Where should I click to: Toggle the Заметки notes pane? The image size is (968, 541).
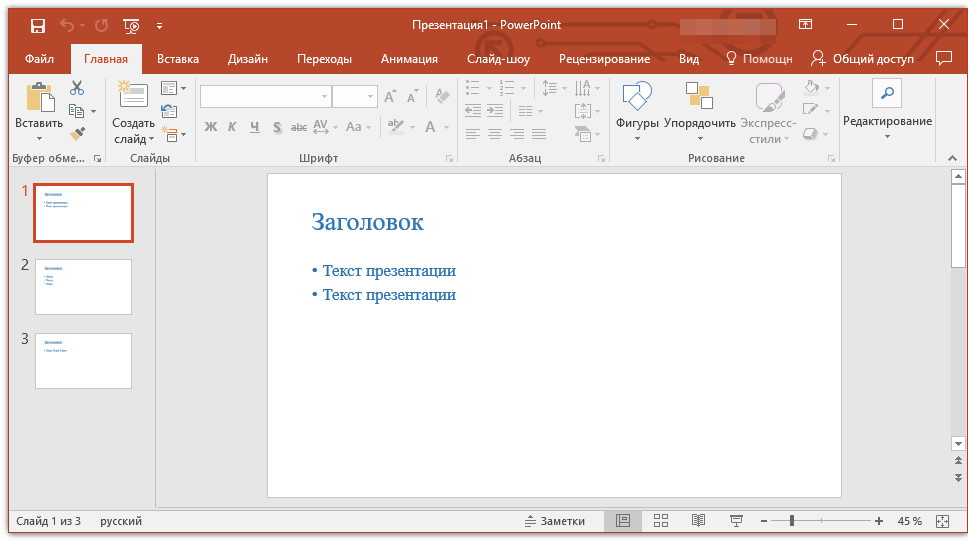tap(554, 521)
